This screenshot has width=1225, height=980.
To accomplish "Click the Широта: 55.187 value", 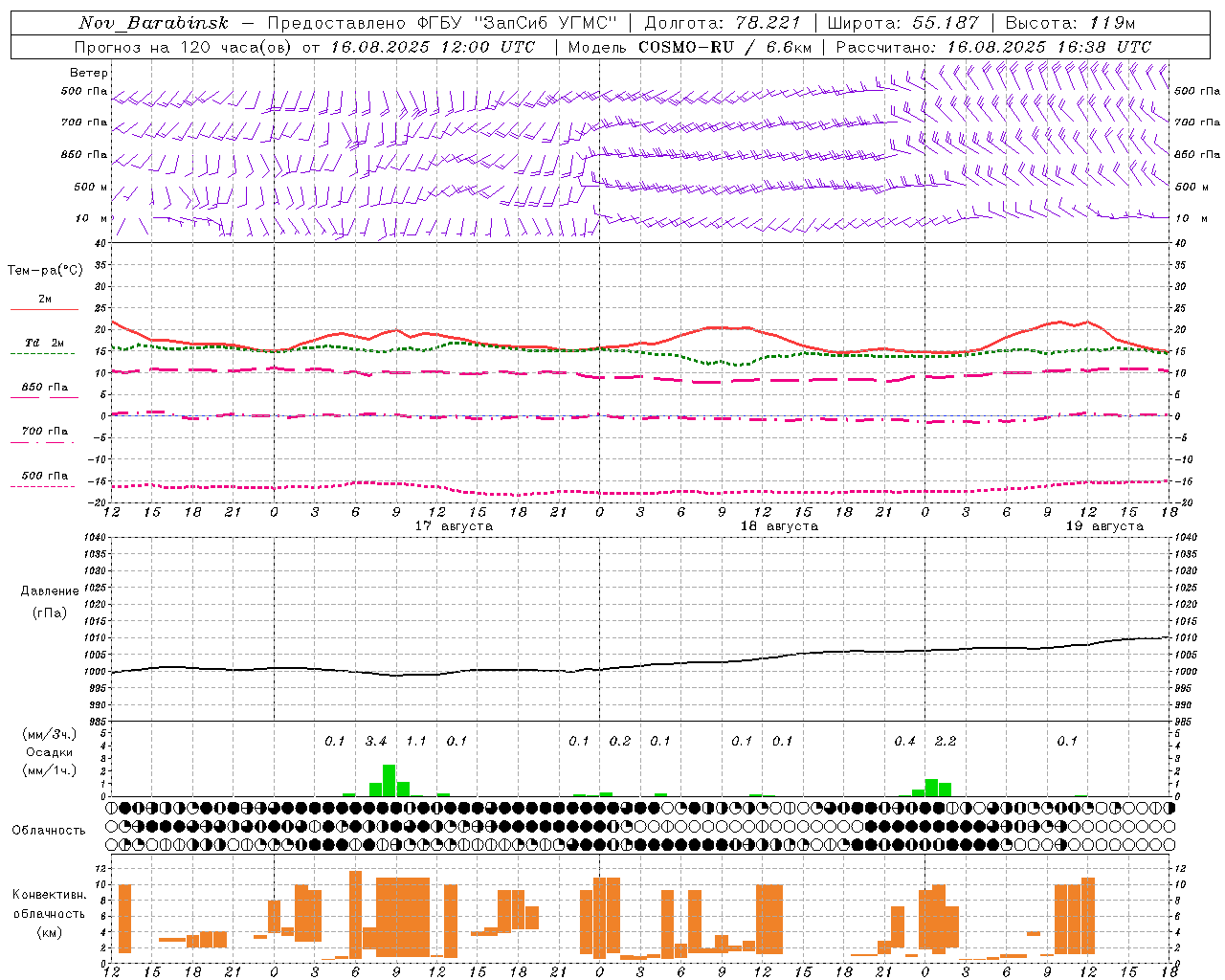I will coord(903,23).
